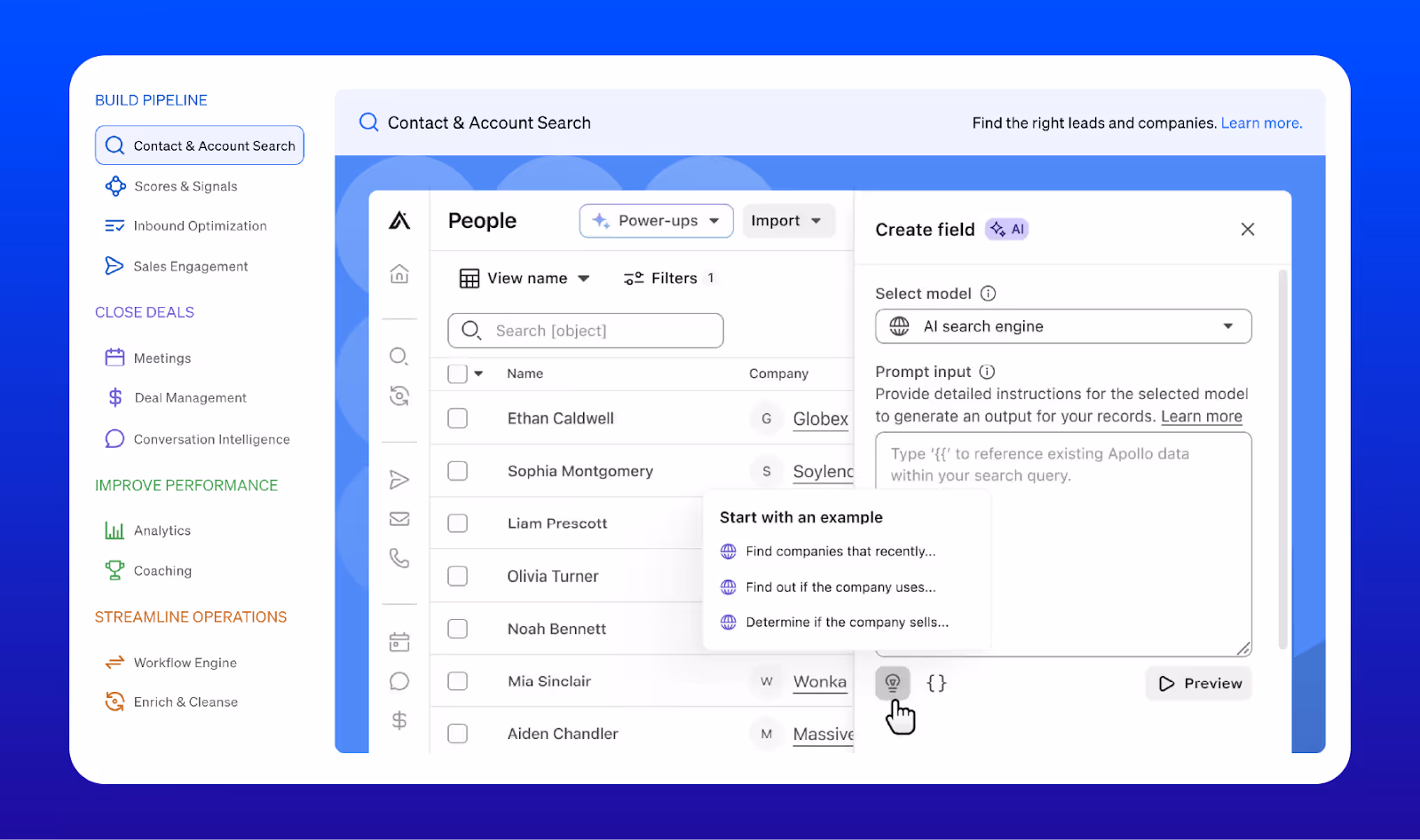Image resolution: width=1420 pixels, height=840 pixels.
Task: Open the AI search engine model dropdown
Action: [x=1063, y=326]
